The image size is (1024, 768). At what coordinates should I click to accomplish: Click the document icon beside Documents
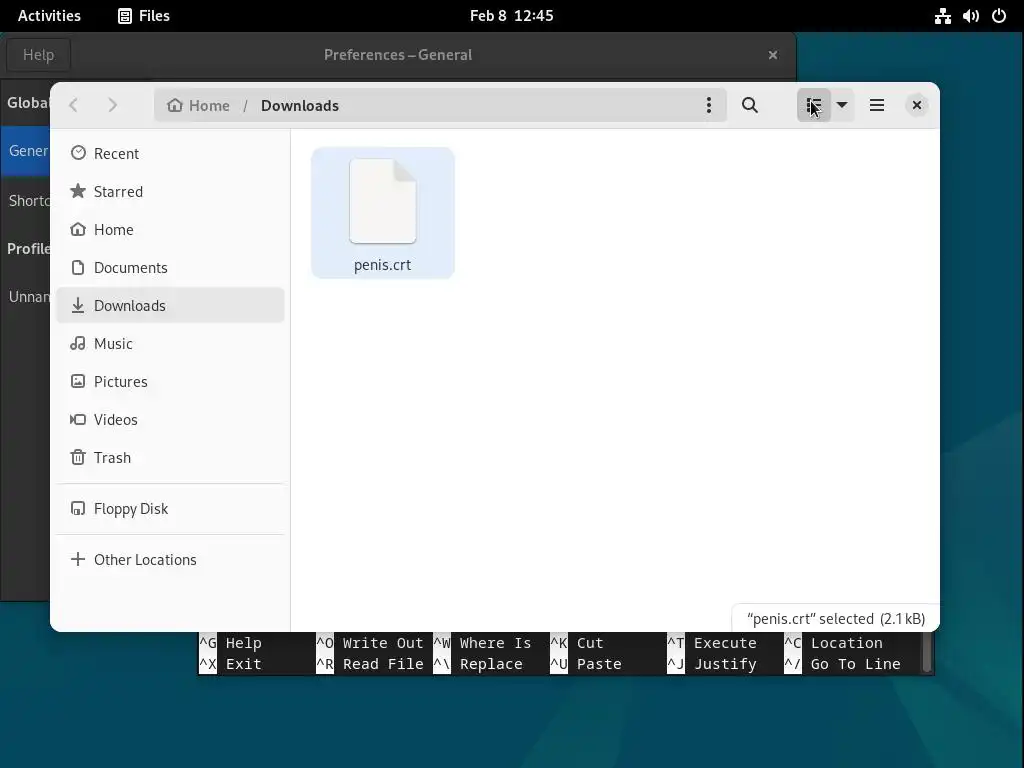coord(78,267)
